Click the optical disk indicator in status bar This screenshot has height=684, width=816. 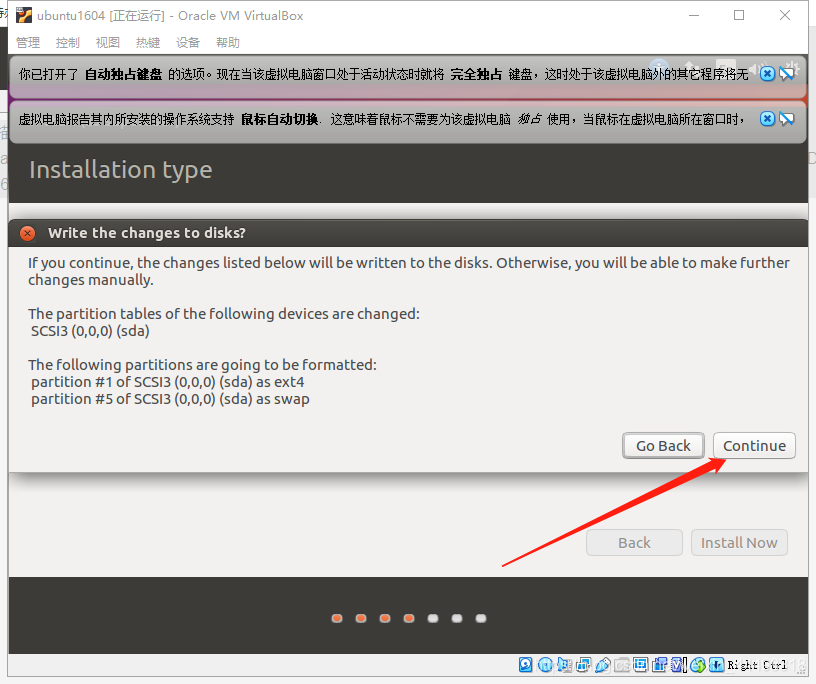[x=545, y=665]
